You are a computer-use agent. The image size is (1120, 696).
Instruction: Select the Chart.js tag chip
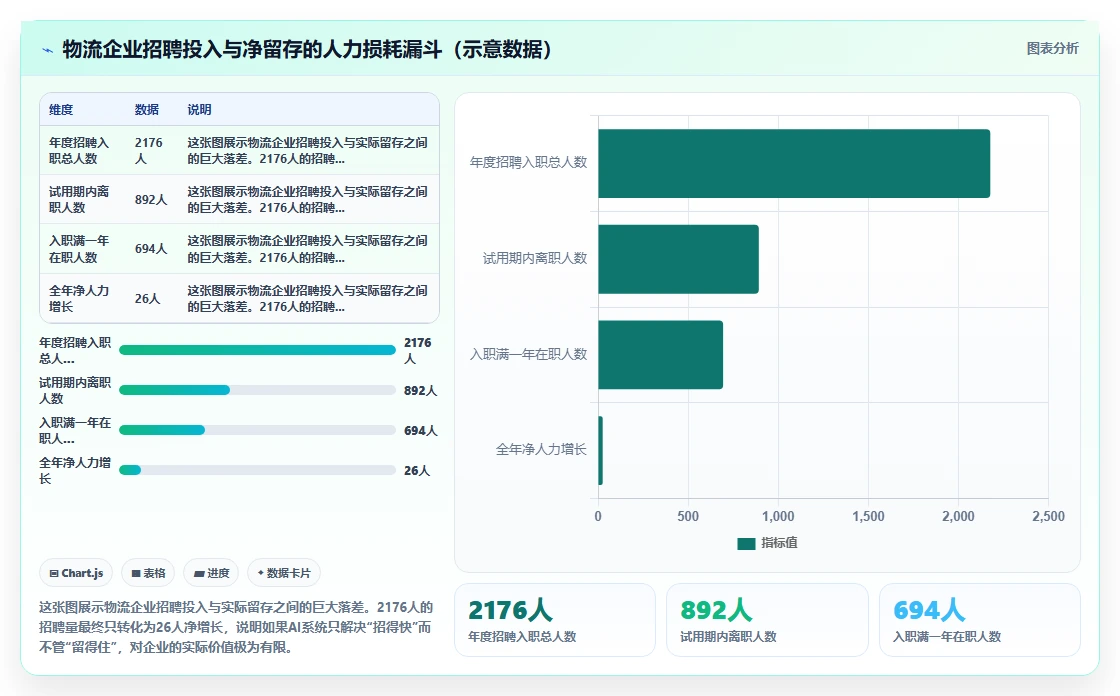(x=76, y=573)
